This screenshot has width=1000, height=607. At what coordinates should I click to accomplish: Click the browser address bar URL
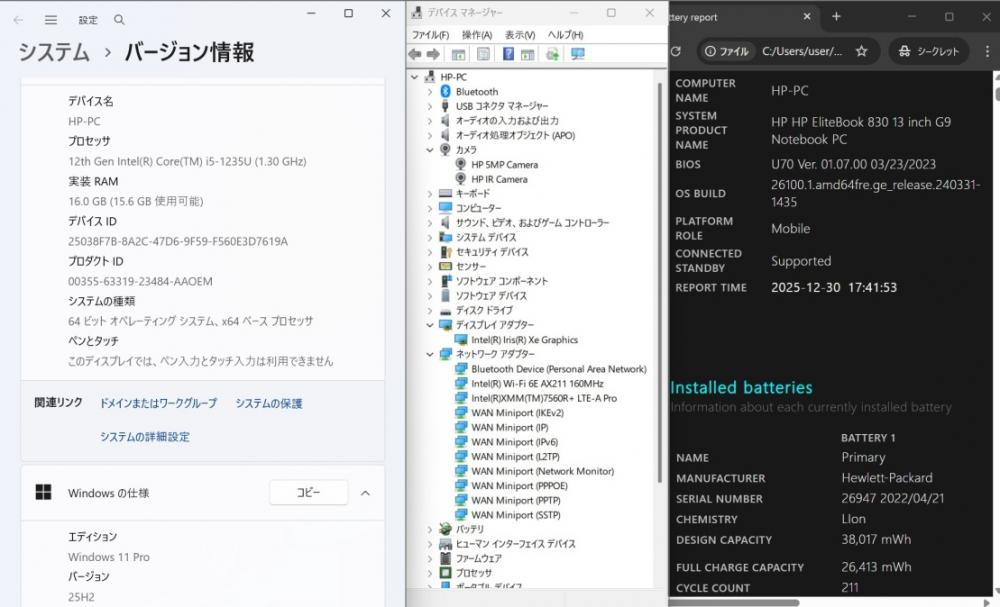coord(802,51)
